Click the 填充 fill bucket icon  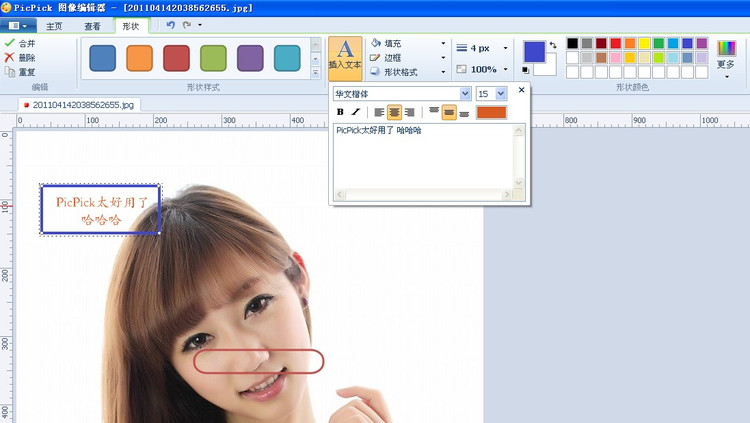(375, 43)
